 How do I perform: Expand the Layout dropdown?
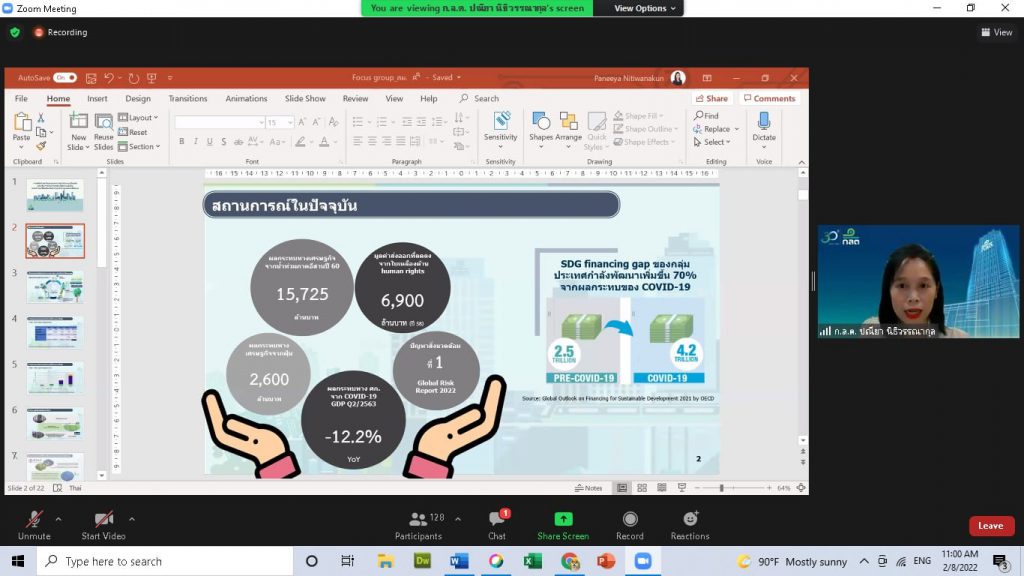click(138, 118)
